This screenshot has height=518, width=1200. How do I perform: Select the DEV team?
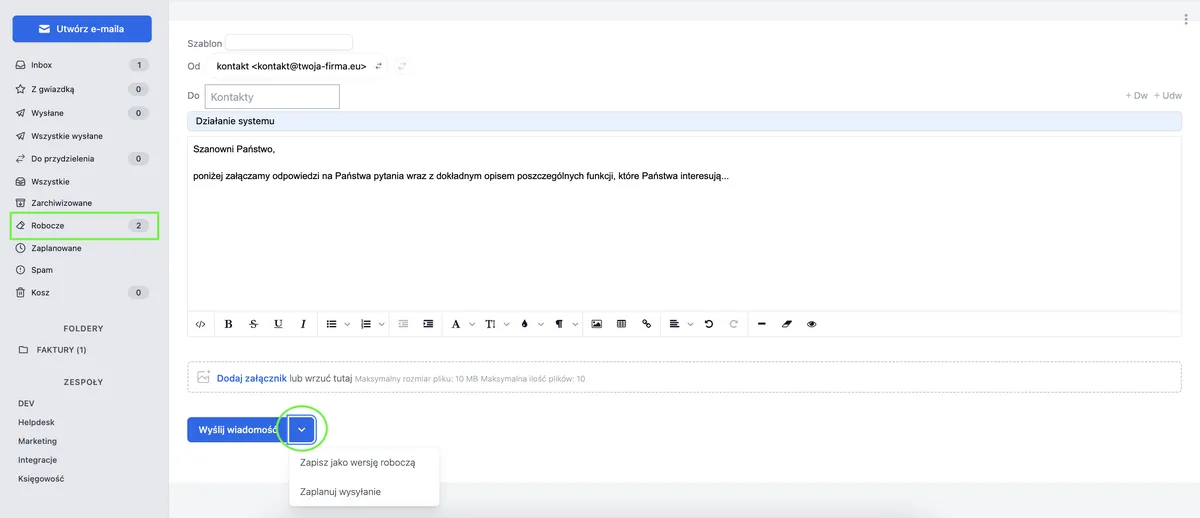point(26,403)
